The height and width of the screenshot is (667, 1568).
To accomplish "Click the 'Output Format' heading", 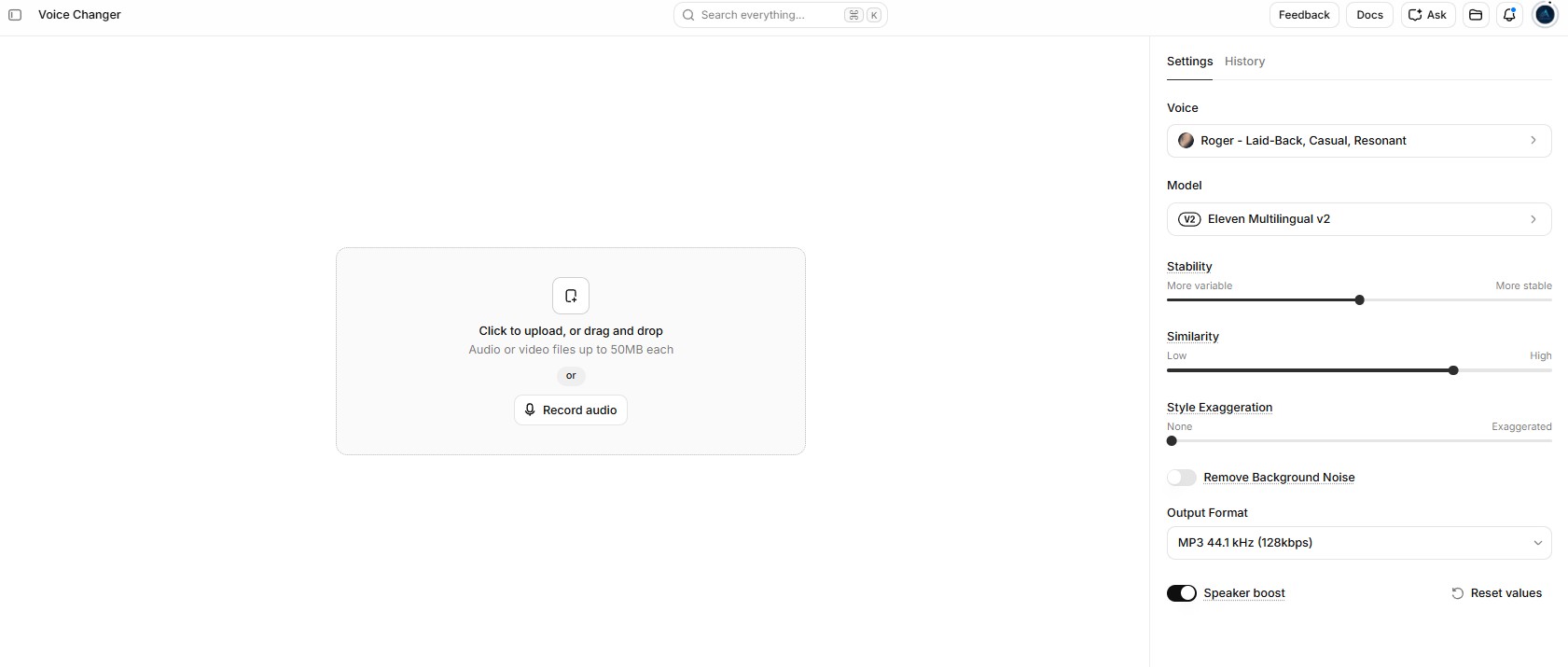I will [1207, 513].
